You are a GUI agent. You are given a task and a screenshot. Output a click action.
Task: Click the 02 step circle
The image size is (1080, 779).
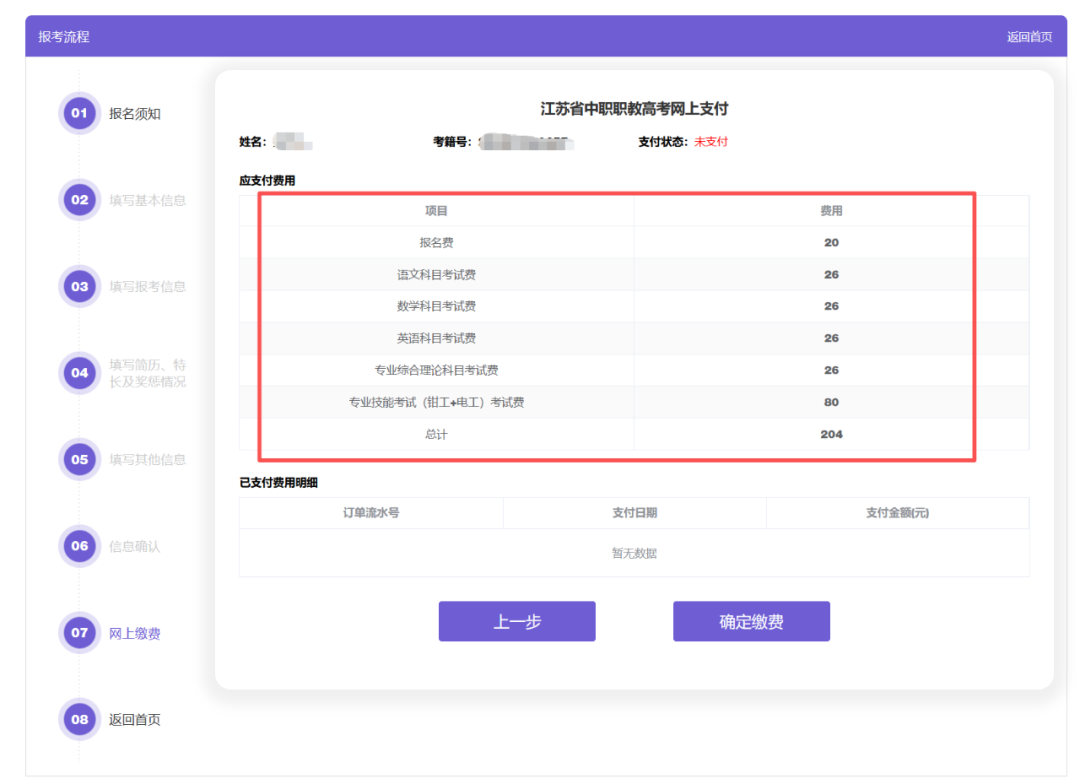tap(79, 200)
